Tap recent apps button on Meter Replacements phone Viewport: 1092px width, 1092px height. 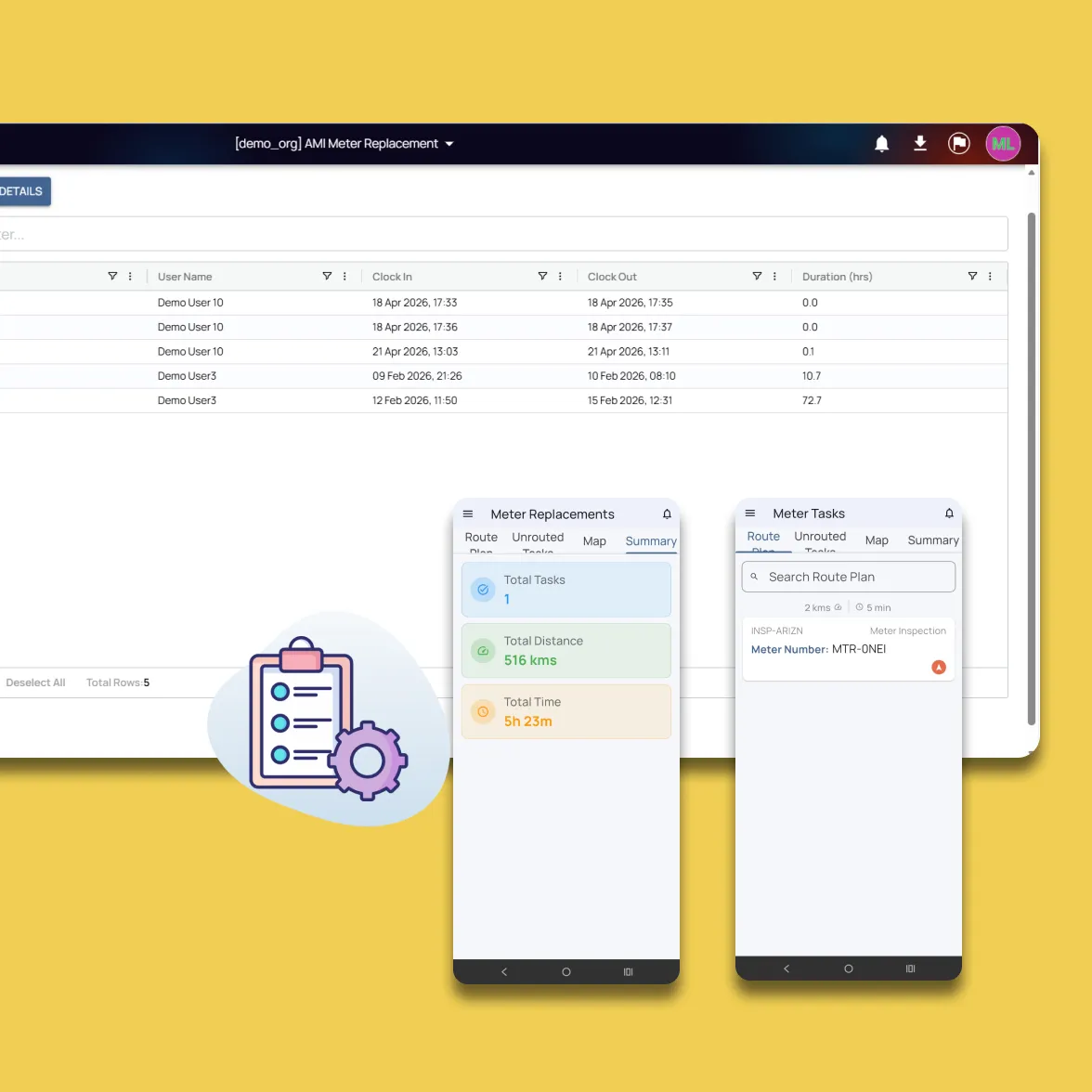[628, 971]
